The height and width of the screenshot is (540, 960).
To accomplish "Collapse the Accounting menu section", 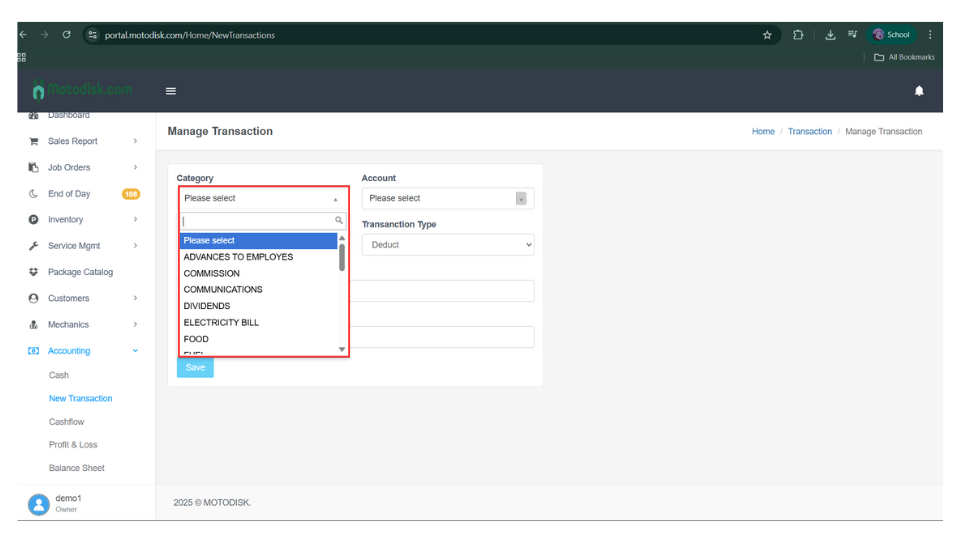I will (x=135, y=351).
